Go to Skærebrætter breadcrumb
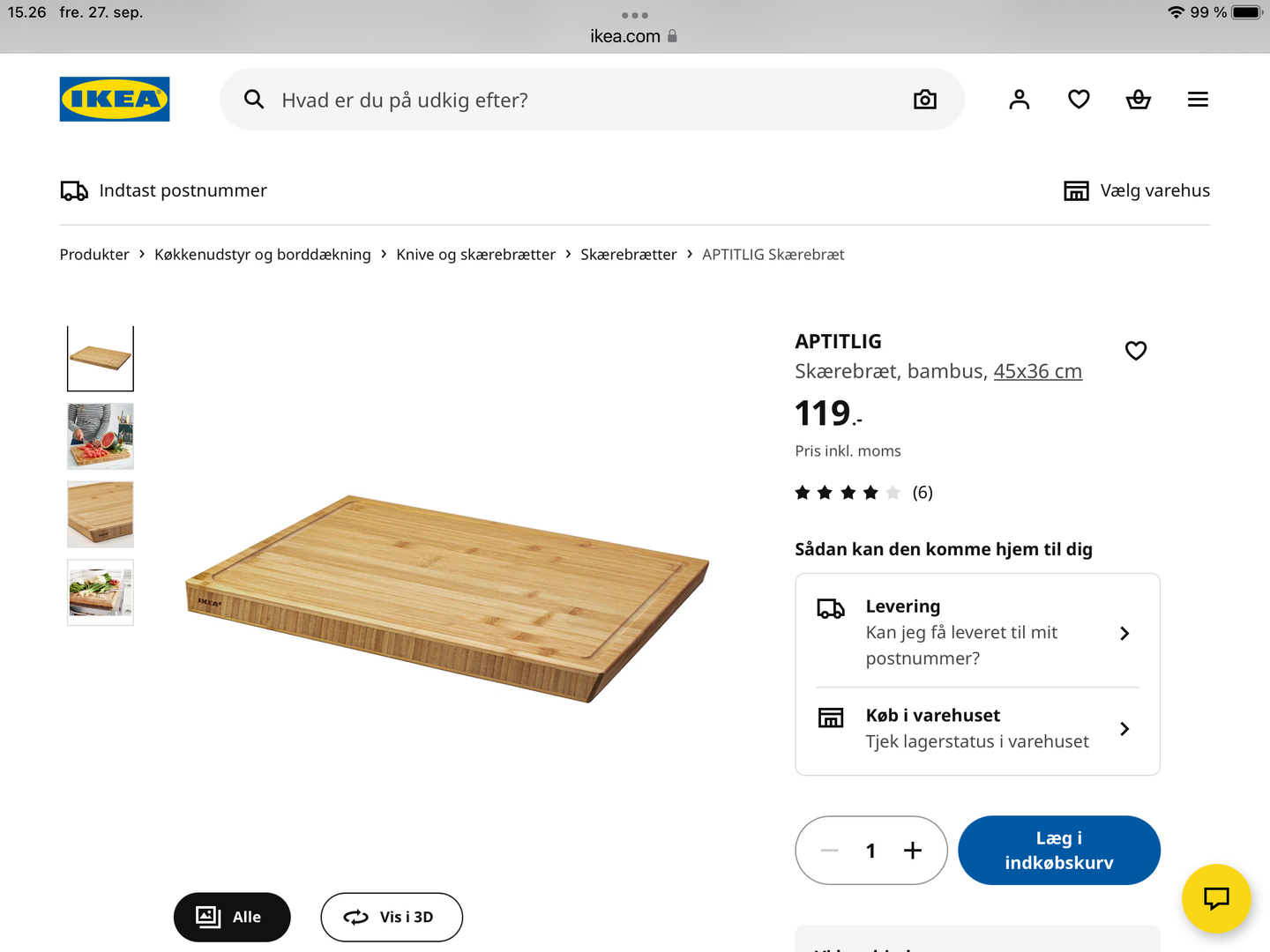This screenshot has height=952, width=1270. (628, 255)
